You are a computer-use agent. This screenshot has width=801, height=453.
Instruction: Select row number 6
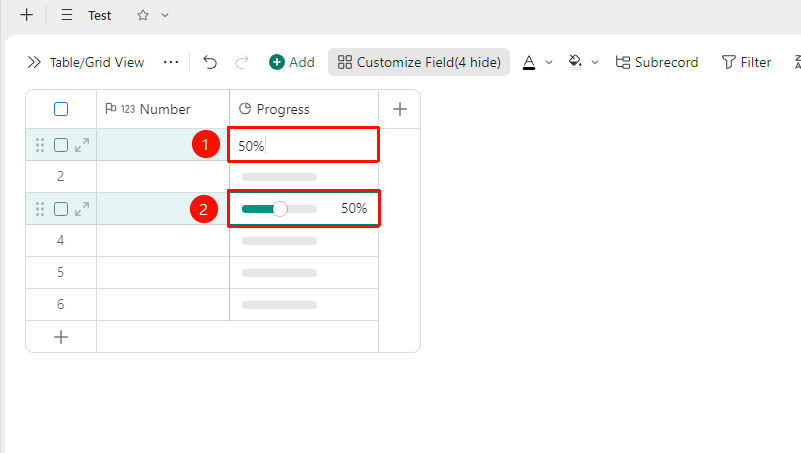[x=60, y=304]
